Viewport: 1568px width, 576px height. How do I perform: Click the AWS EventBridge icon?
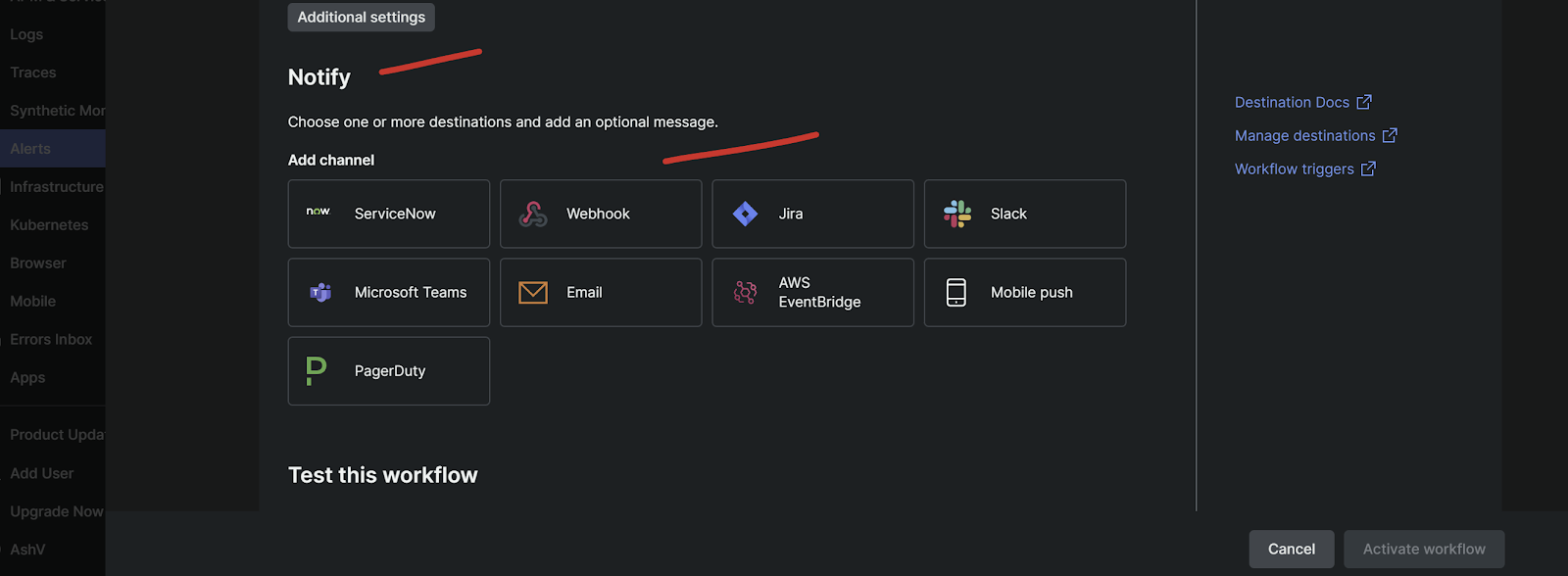745,292
